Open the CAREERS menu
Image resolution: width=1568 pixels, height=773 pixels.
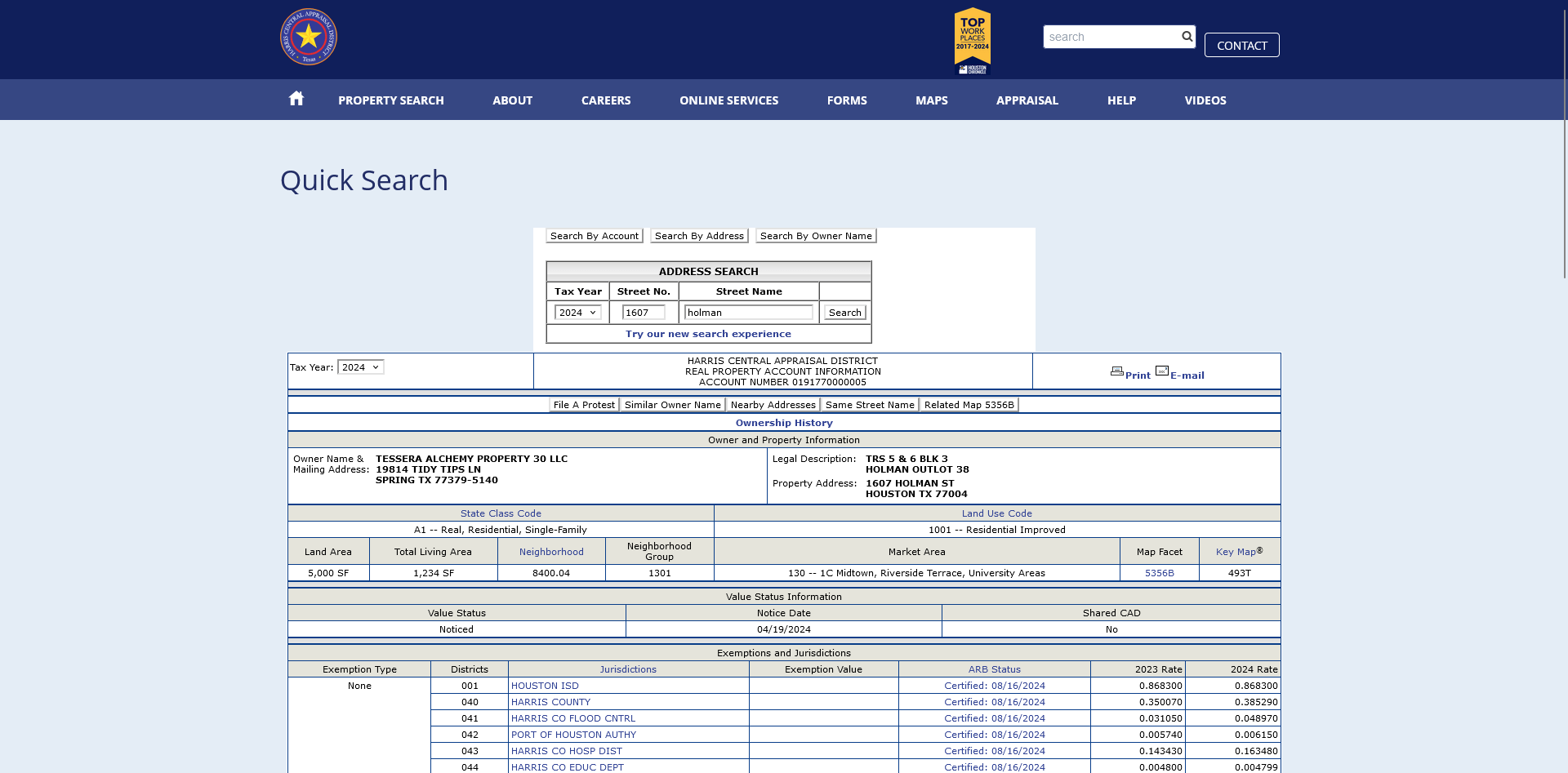606,100
